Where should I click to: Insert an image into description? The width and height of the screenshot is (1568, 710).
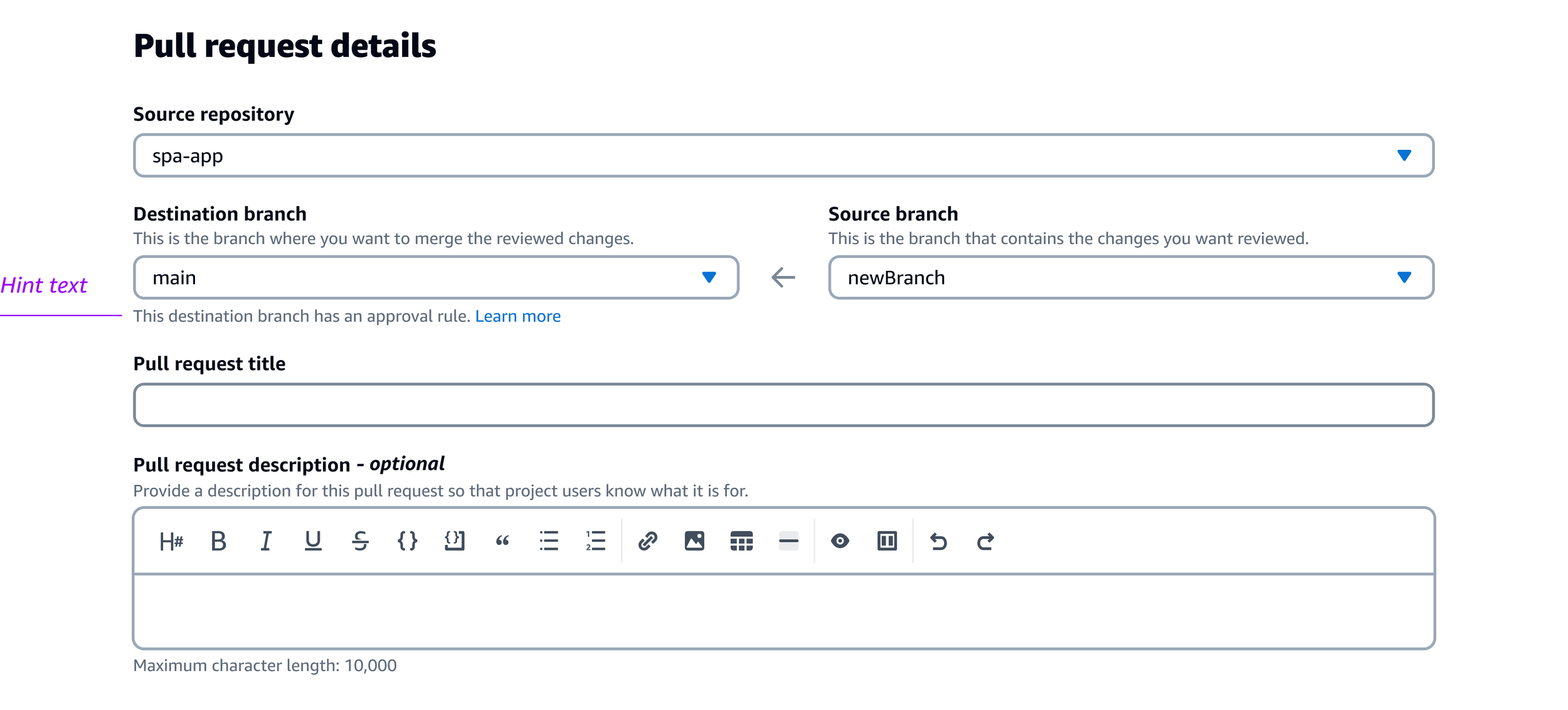[x=694, y=541]
